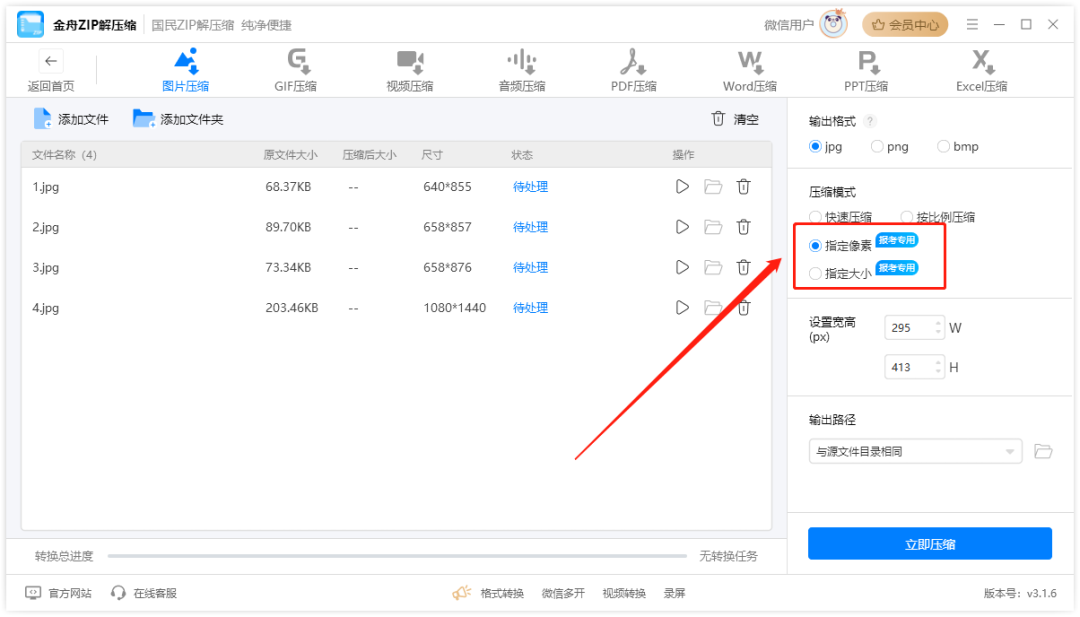
Task: Browse output folder icon beside path
Action: click(1043, 452)
